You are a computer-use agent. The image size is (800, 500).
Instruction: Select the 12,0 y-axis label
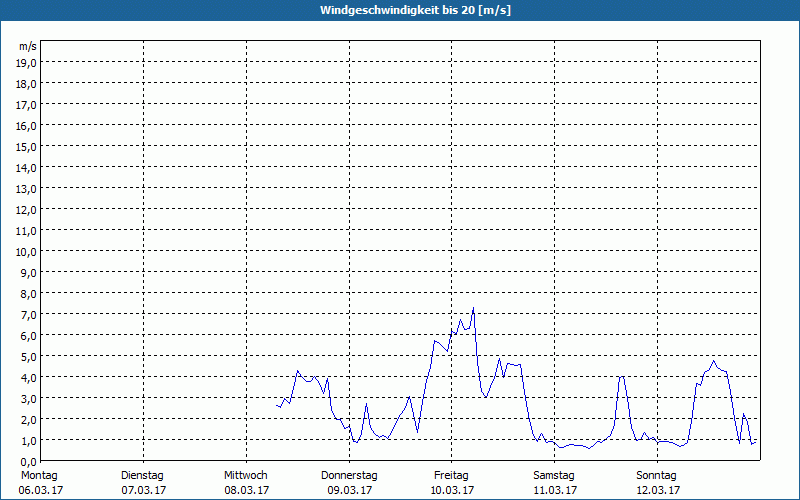tap(27, 210)
